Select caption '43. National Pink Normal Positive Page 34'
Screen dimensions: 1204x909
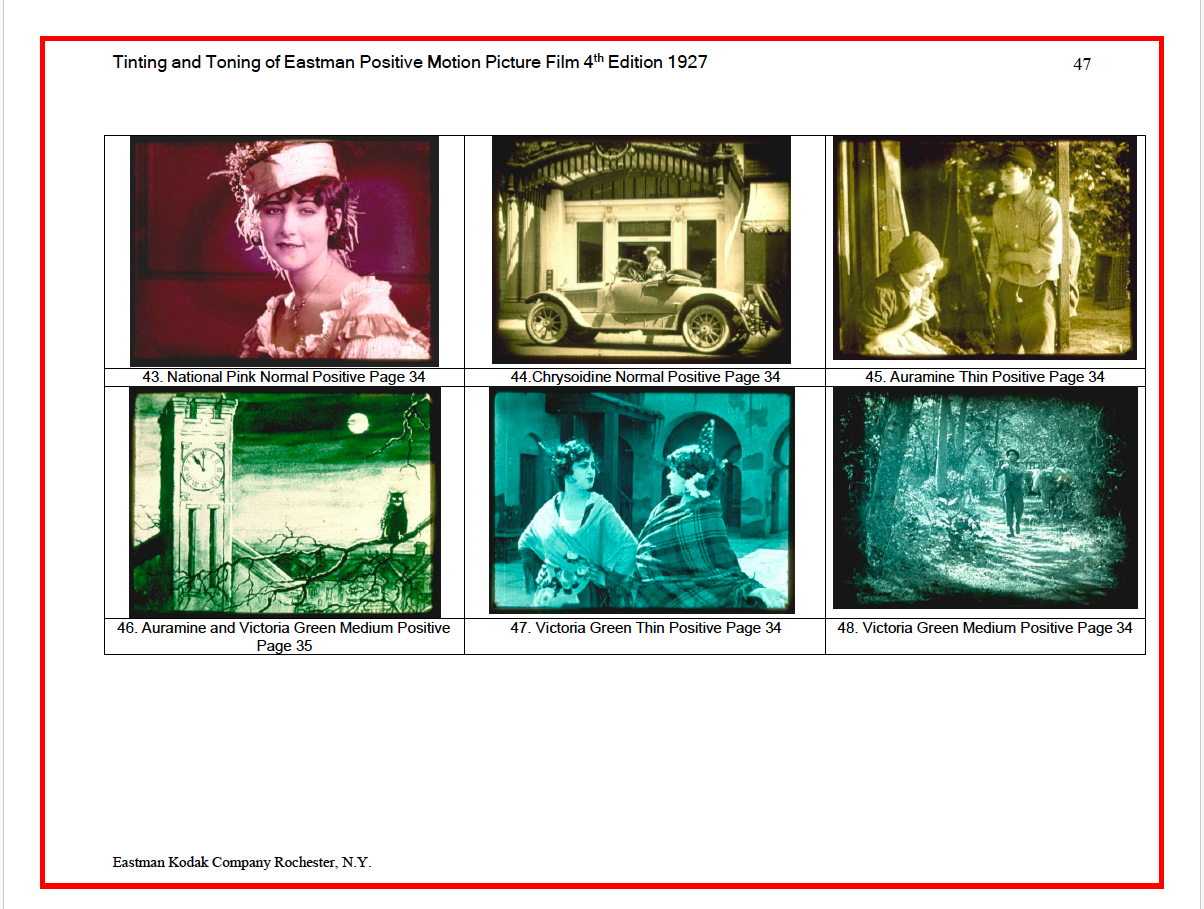click(283, 377)
